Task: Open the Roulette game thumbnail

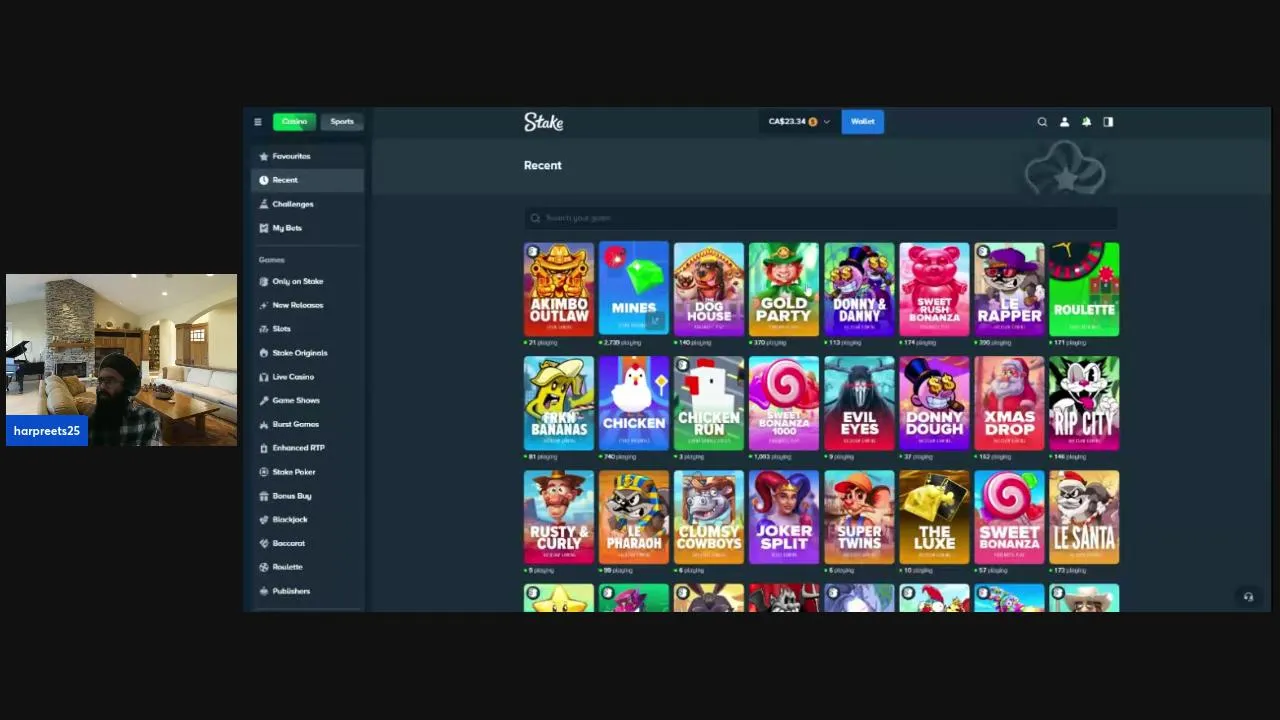Action: coord(1084,289)
